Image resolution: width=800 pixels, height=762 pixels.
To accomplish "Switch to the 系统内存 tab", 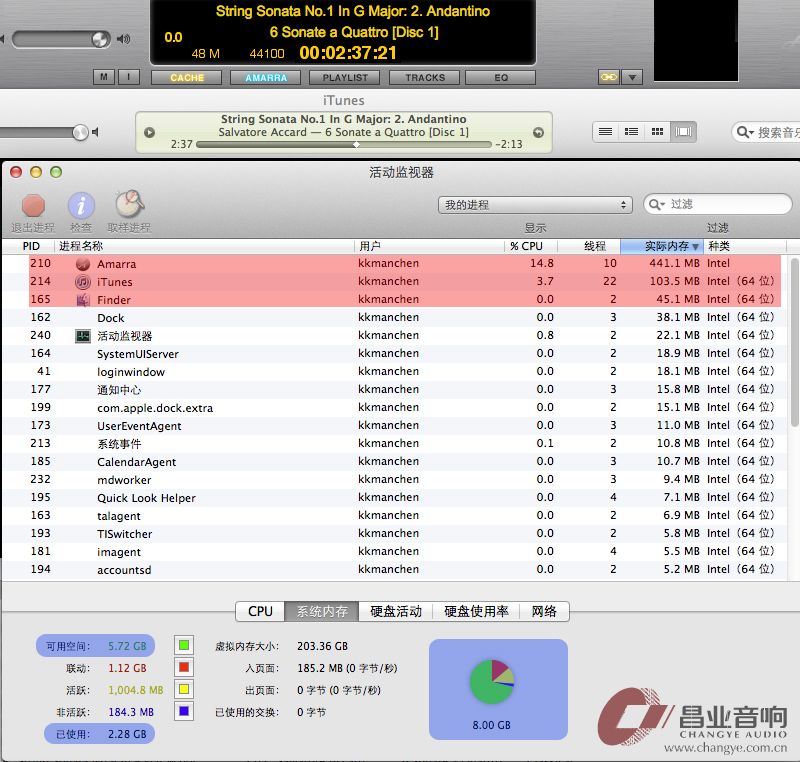I will coord(322,611).
